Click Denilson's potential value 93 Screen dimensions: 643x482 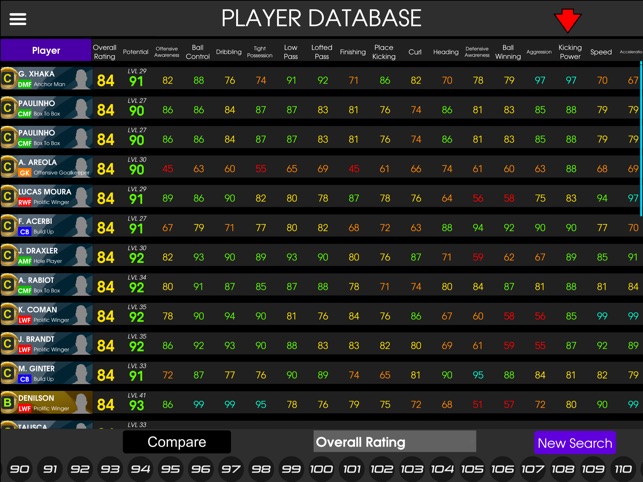[x=137, y=405]
